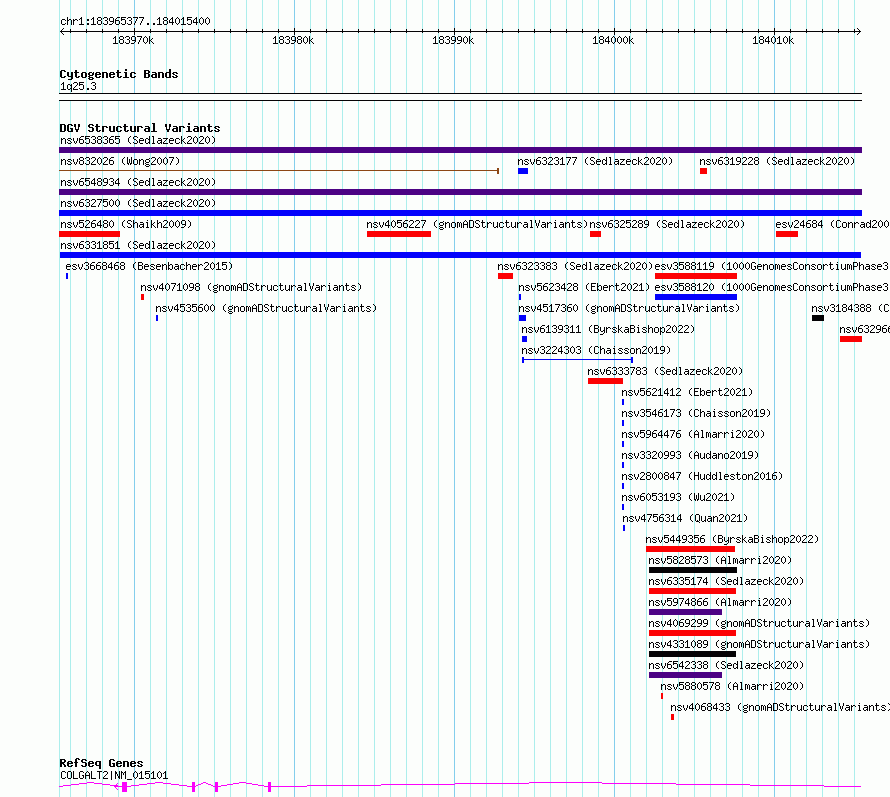Click the DGV Structural Variants track title
The image size is (890, 797).
140,128
